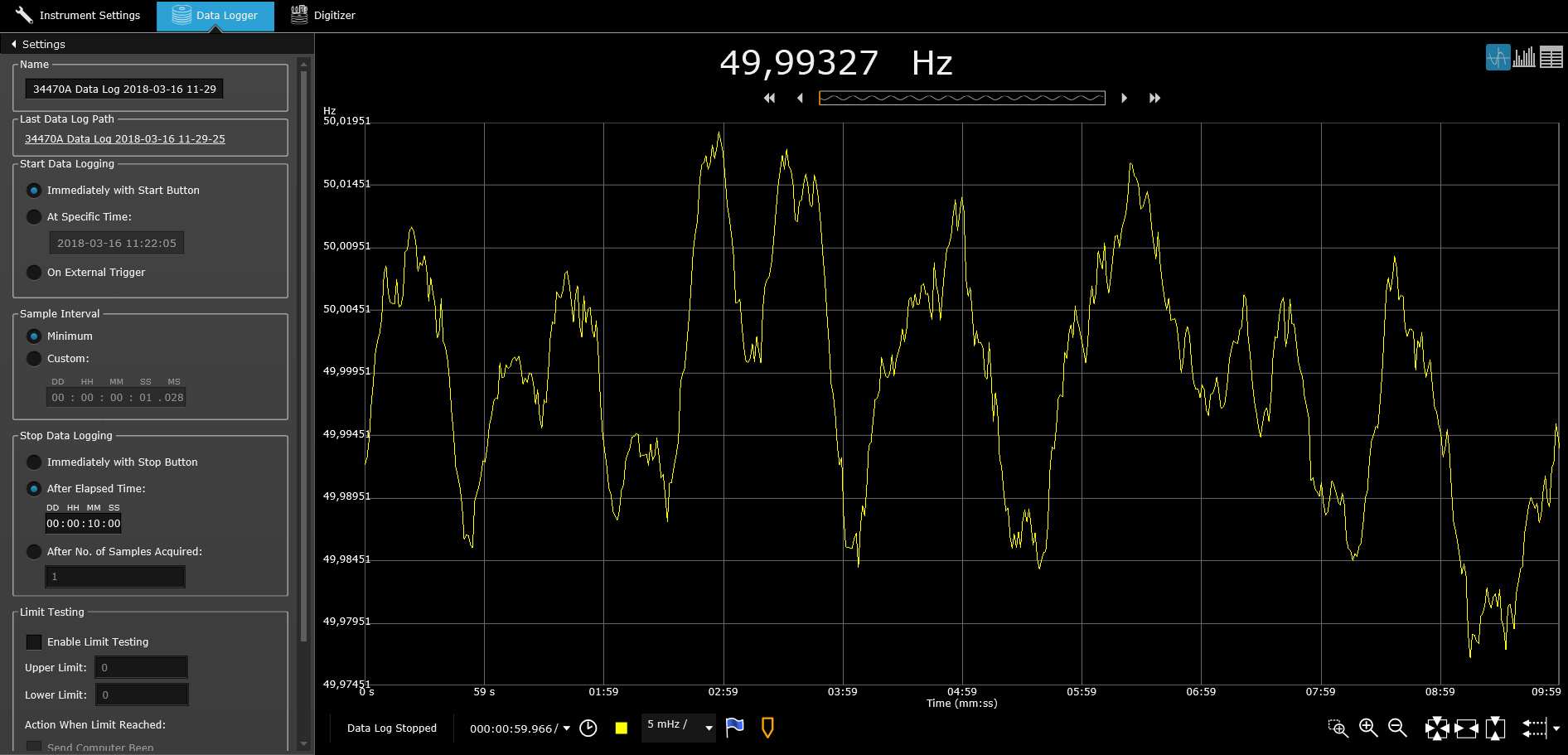1568x755 pixels.
Task: Select At Specific Time start option
Action: (34, 217)
